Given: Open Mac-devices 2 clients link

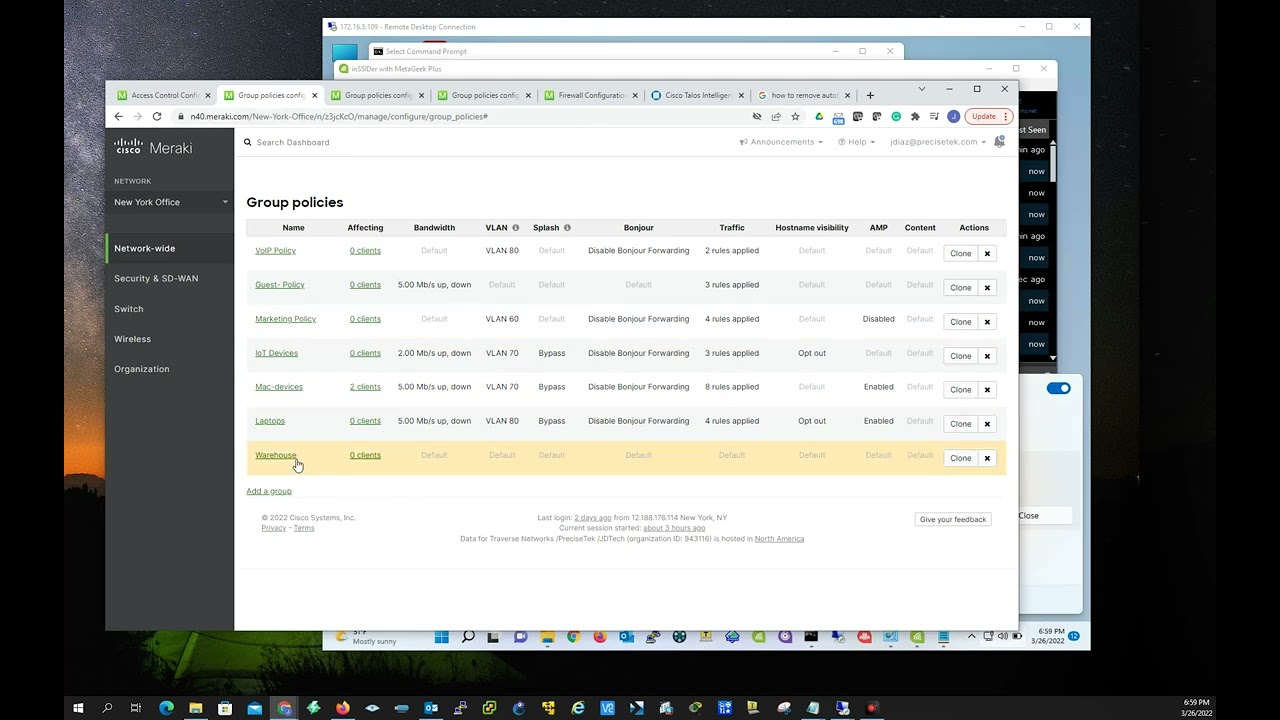Looking at the screenshot, I should pos(365,387).
